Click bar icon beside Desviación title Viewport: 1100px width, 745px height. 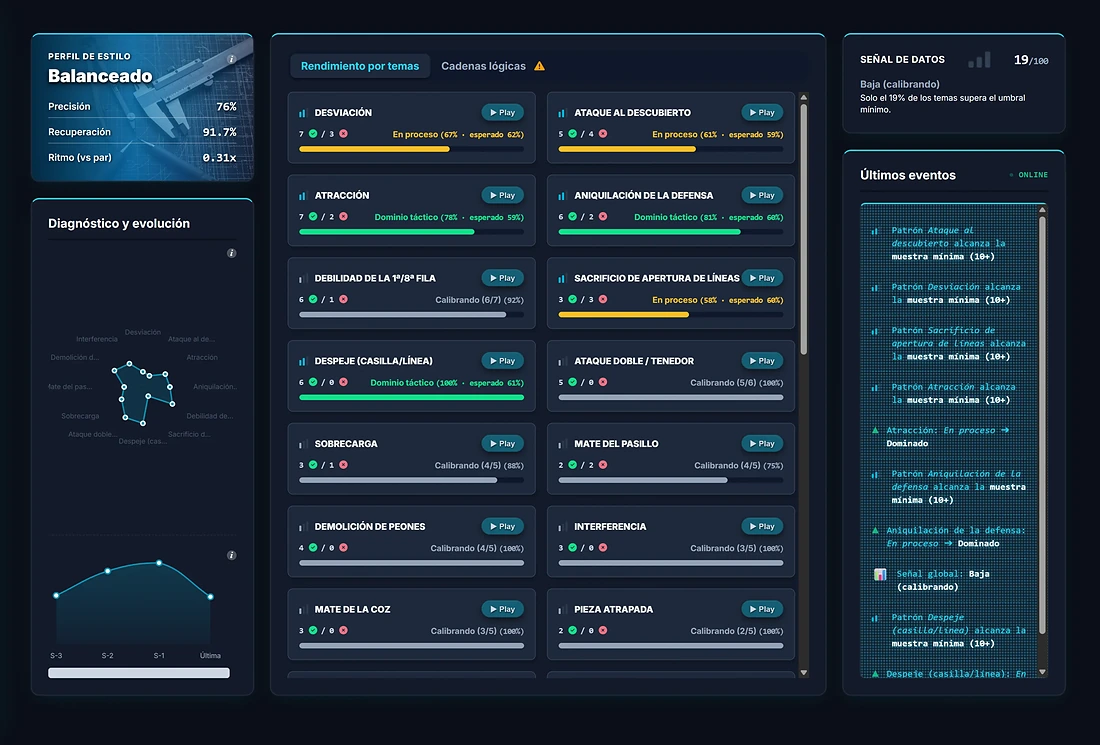302,113
